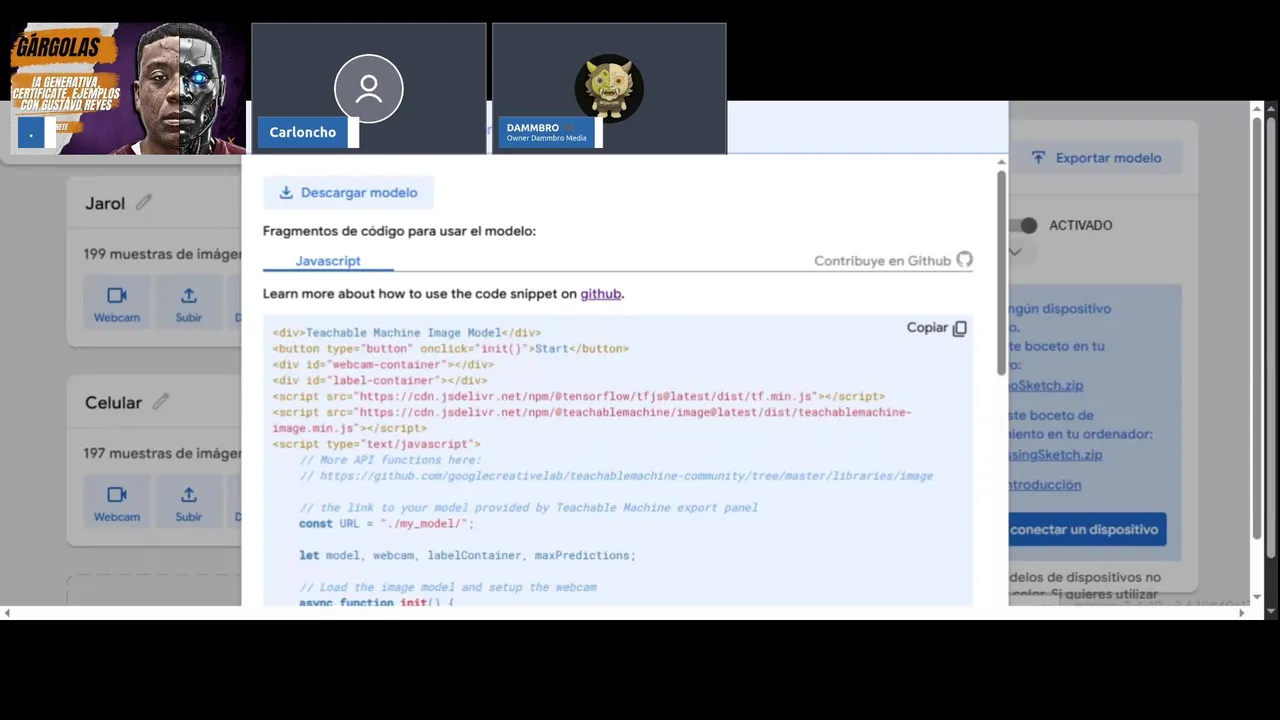Click the Exportar modelo text
The height and width of the screenshot is (720, 1280).
coord(1108,158)
